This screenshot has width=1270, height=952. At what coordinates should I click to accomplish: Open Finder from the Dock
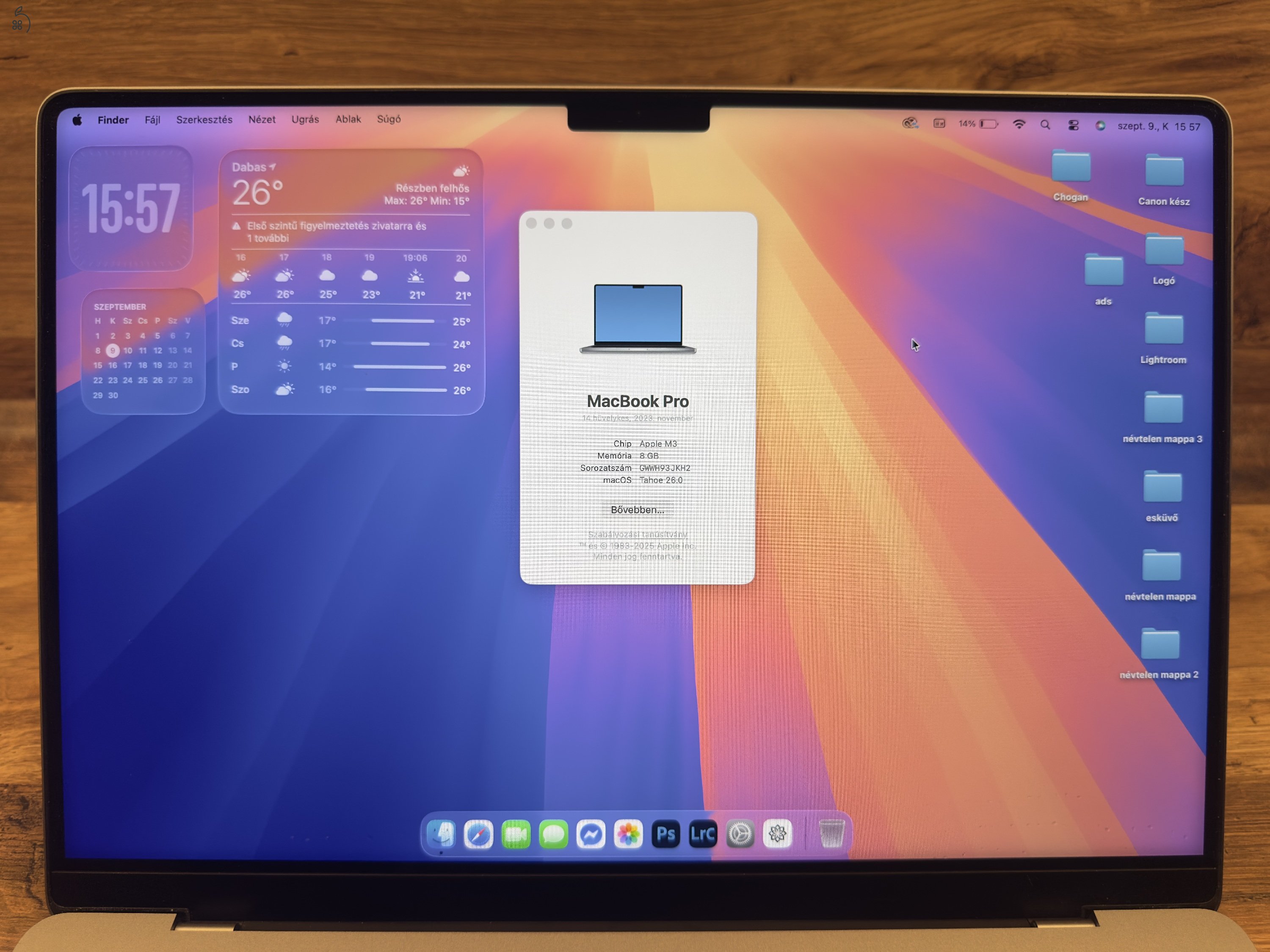click(441, 834)
